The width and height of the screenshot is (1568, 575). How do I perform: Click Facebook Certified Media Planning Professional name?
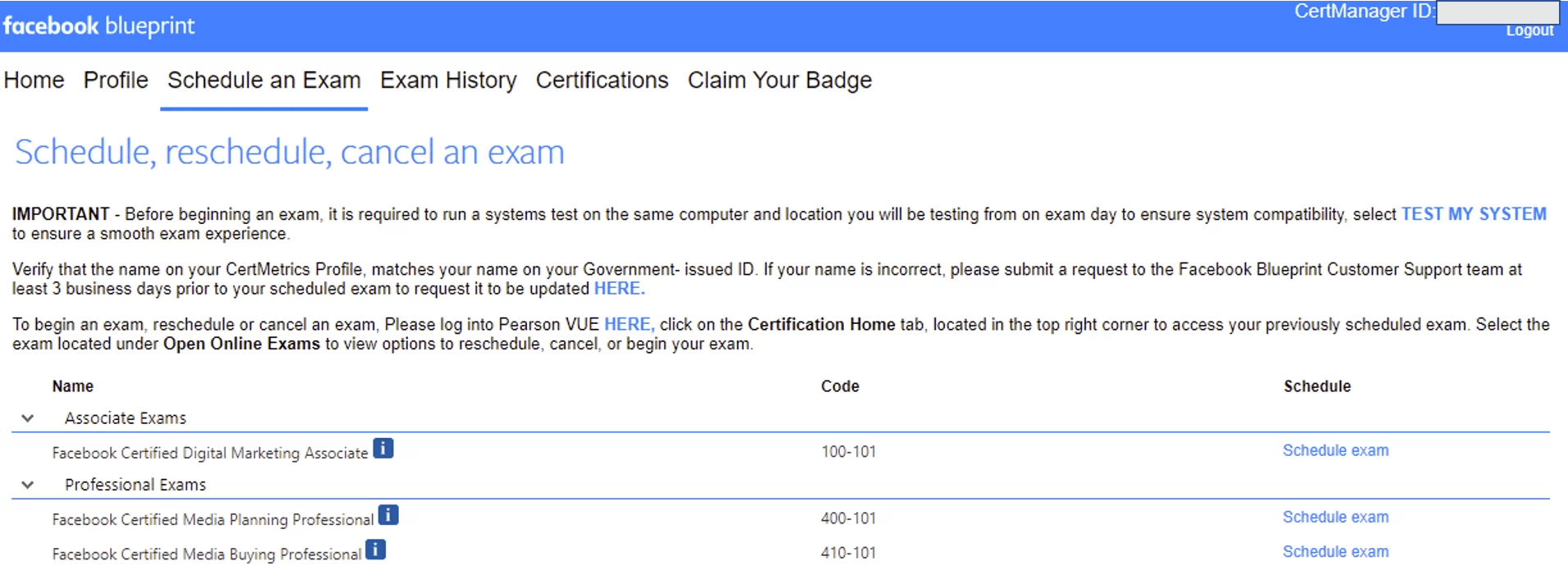(x=213, y=519)
